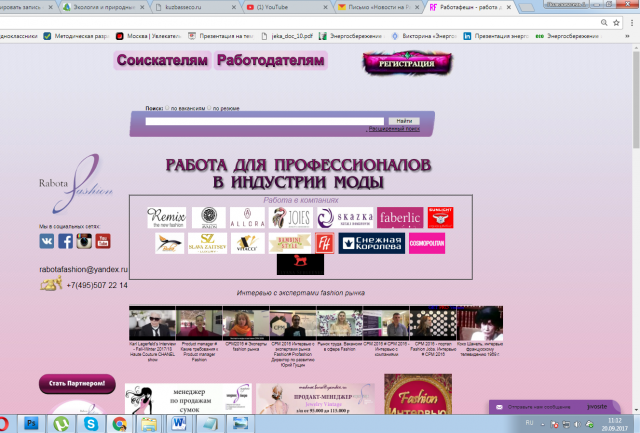Open the jeka_doc_10.pdf bookmark
The image size is (640, 433).
point(287,36)
